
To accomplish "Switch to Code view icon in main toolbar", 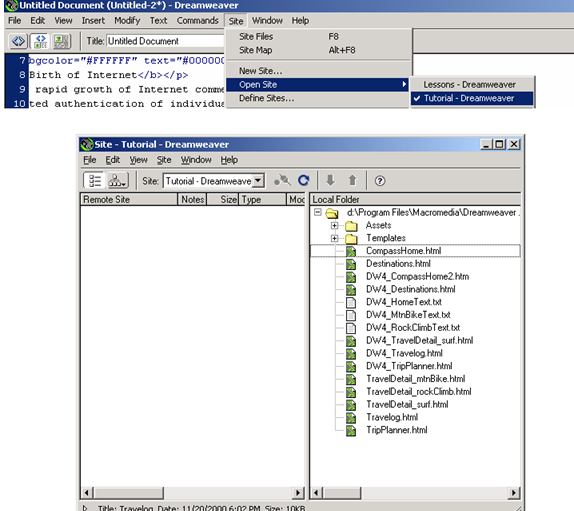I will 18,41.
